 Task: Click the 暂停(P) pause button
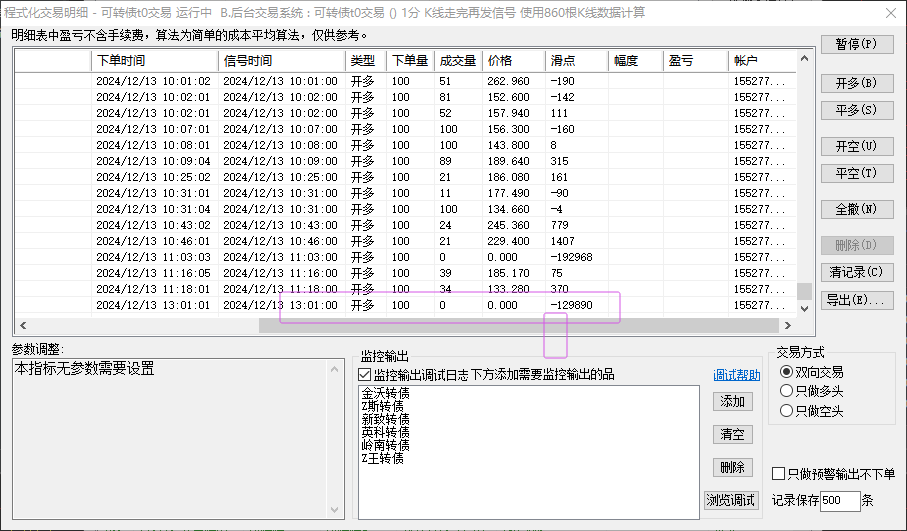[857, 45]
